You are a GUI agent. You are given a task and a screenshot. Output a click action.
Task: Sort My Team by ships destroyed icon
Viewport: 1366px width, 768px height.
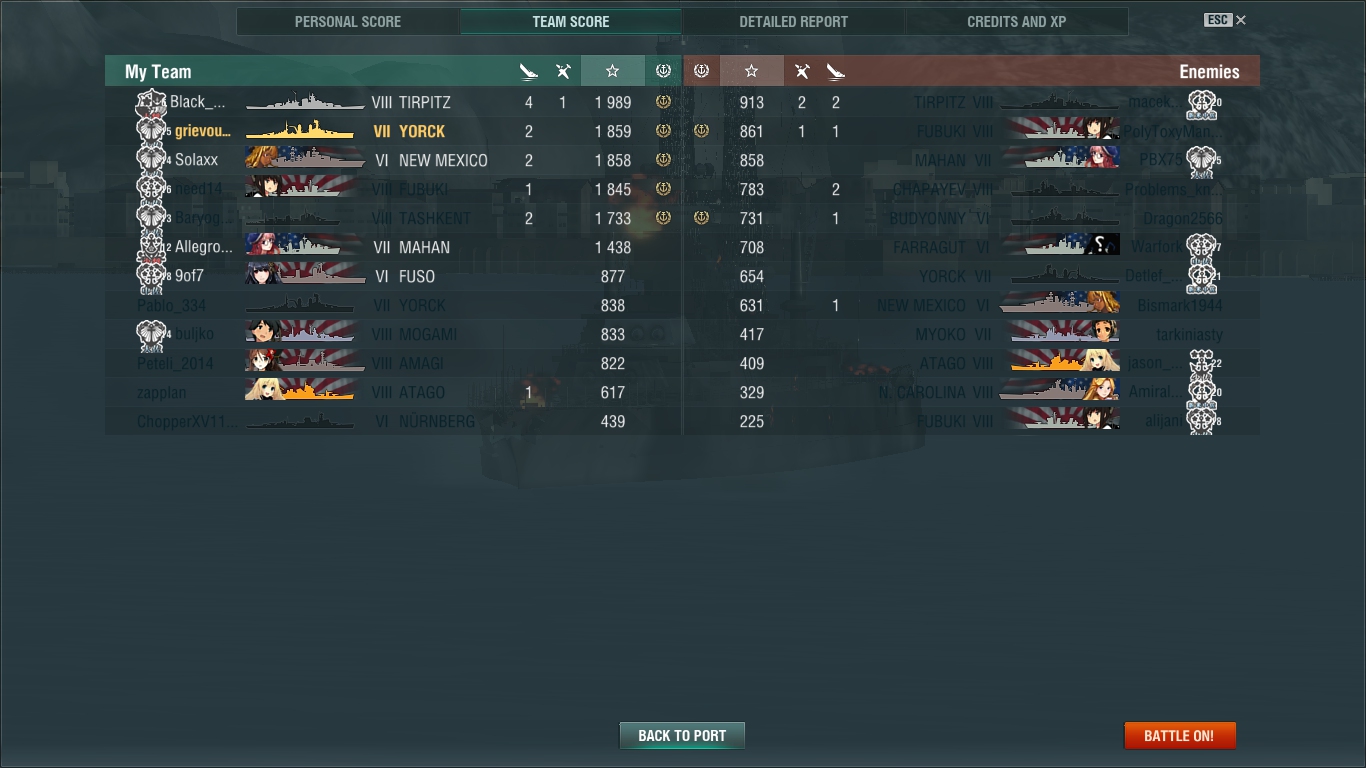click(529, 71)
